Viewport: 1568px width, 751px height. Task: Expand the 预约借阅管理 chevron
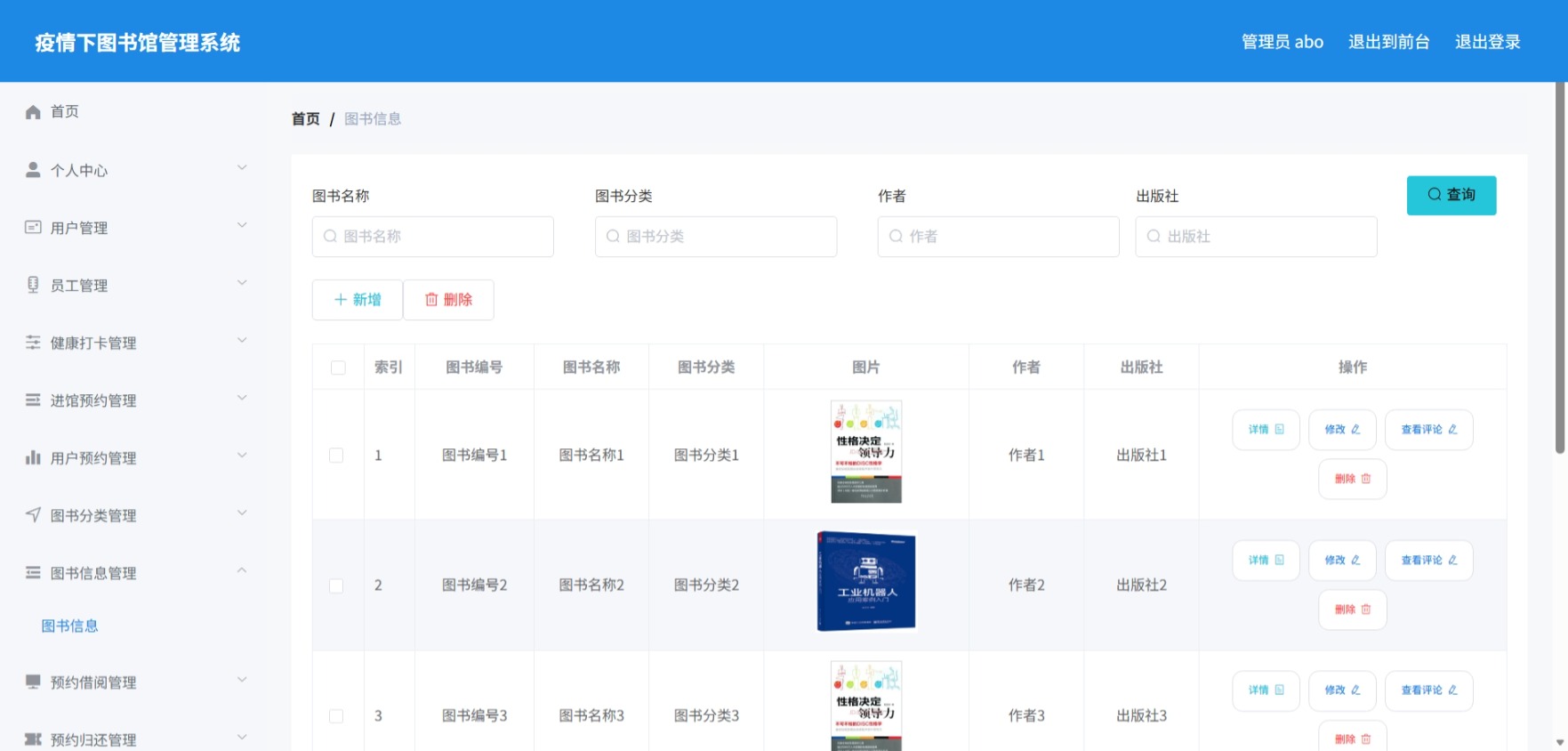(242, 680)
